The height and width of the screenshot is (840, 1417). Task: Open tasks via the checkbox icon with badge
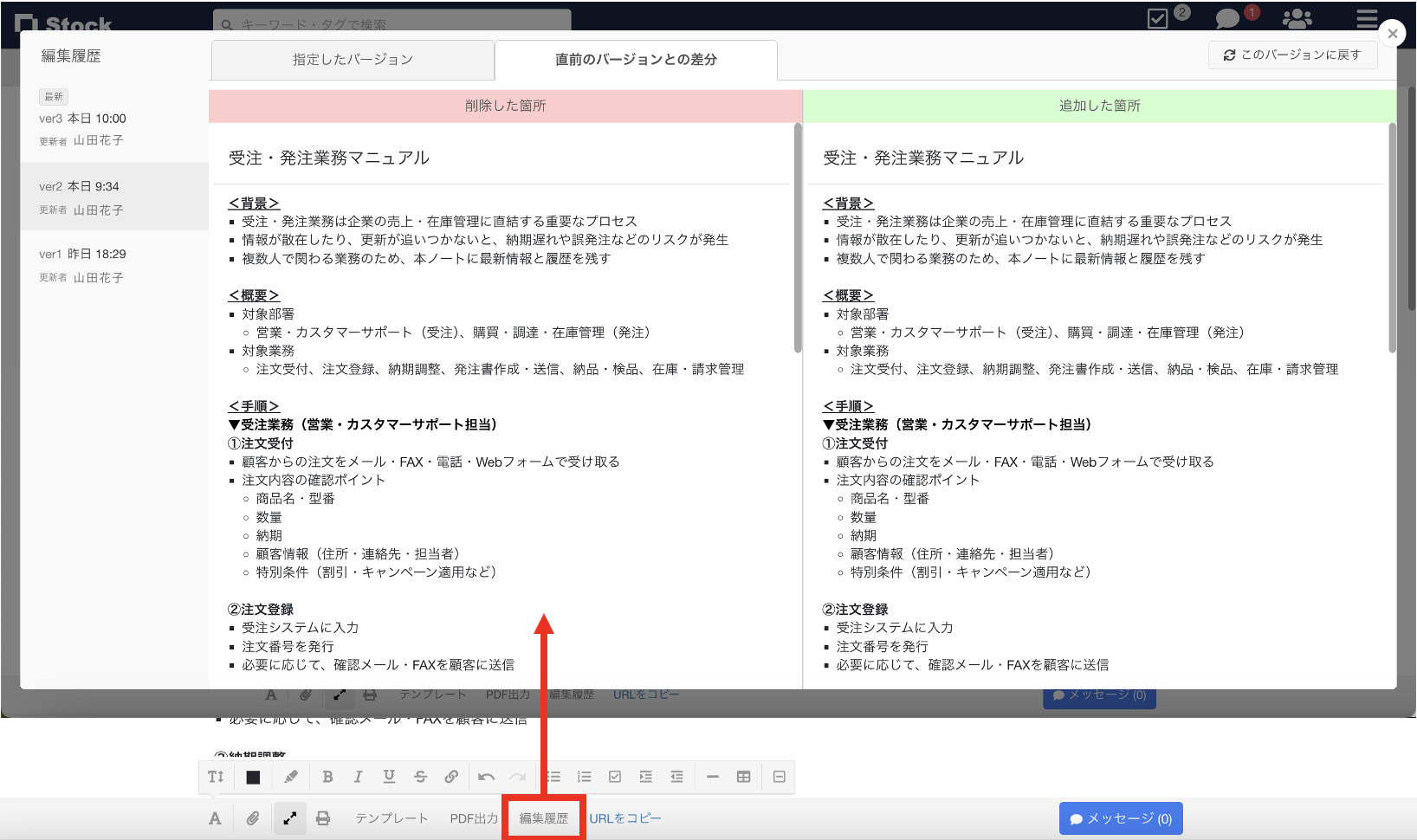point(1157,17)
